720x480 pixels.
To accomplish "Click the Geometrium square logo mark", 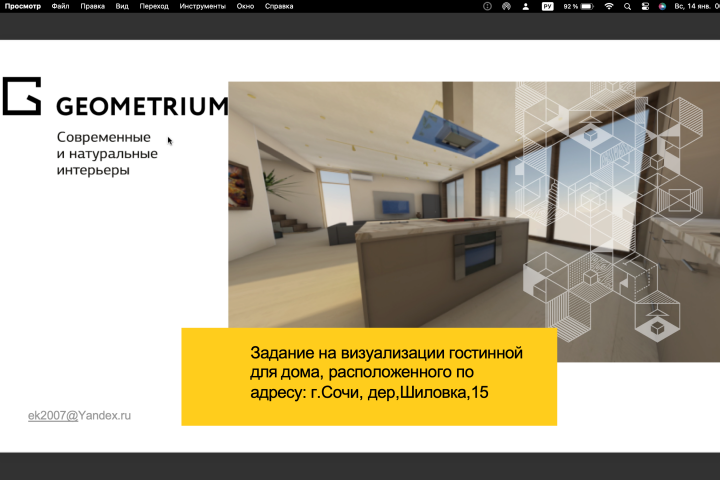I will click(22, 96).
